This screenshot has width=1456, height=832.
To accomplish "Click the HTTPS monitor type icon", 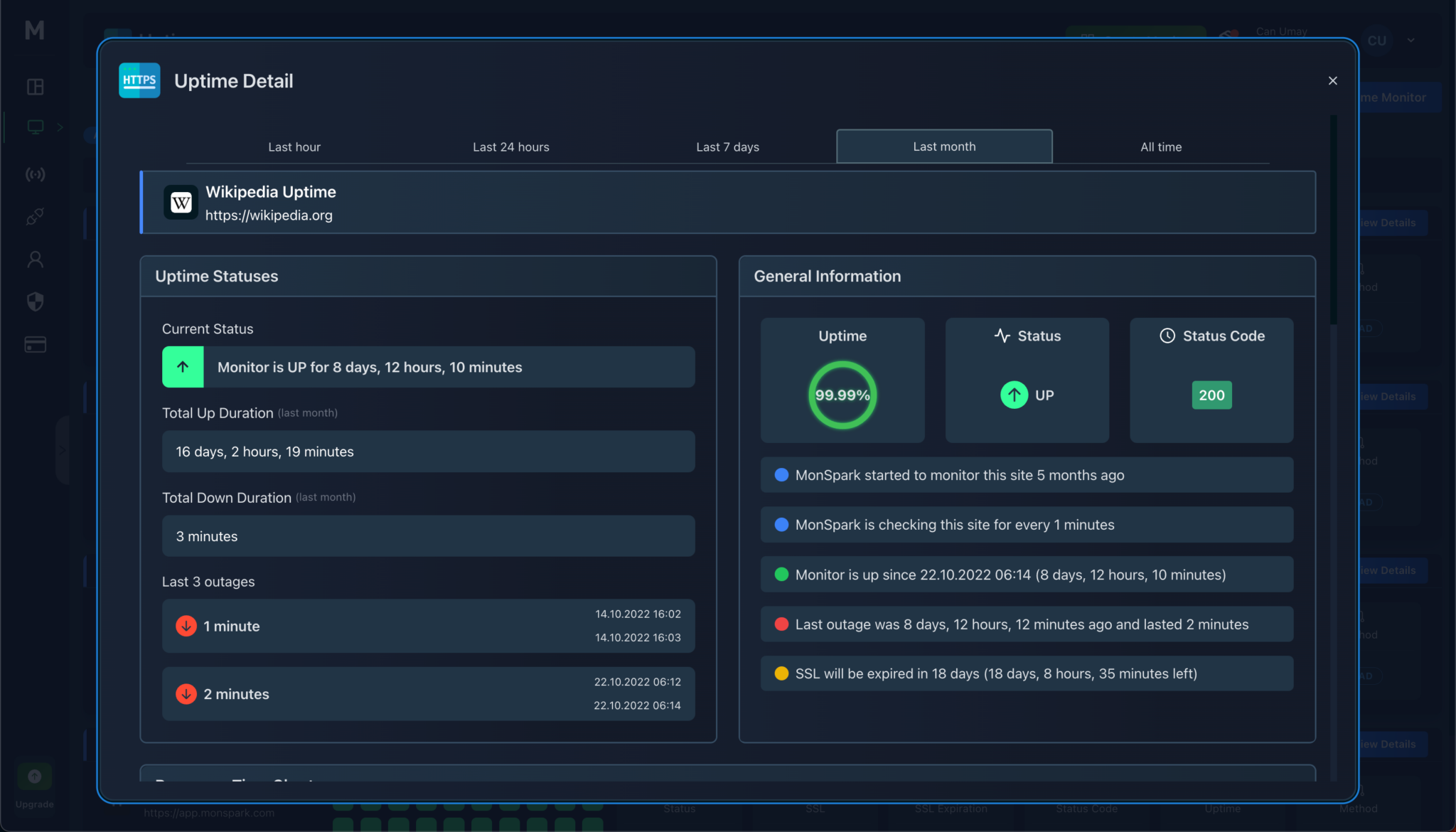I will (x=139, y=80).
